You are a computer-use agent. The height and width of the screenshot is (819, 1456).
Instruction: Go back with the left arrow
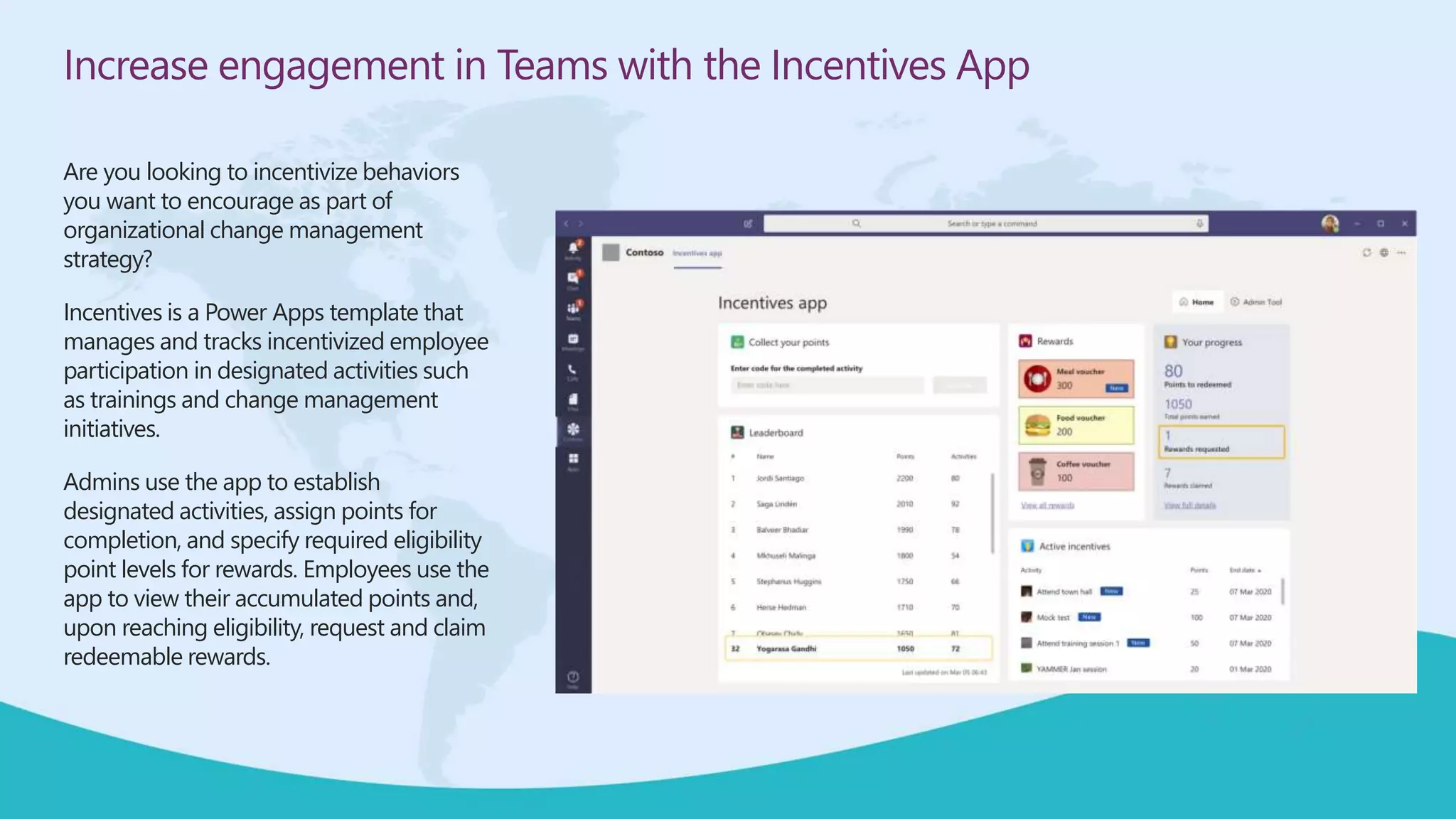pos(567,223)
